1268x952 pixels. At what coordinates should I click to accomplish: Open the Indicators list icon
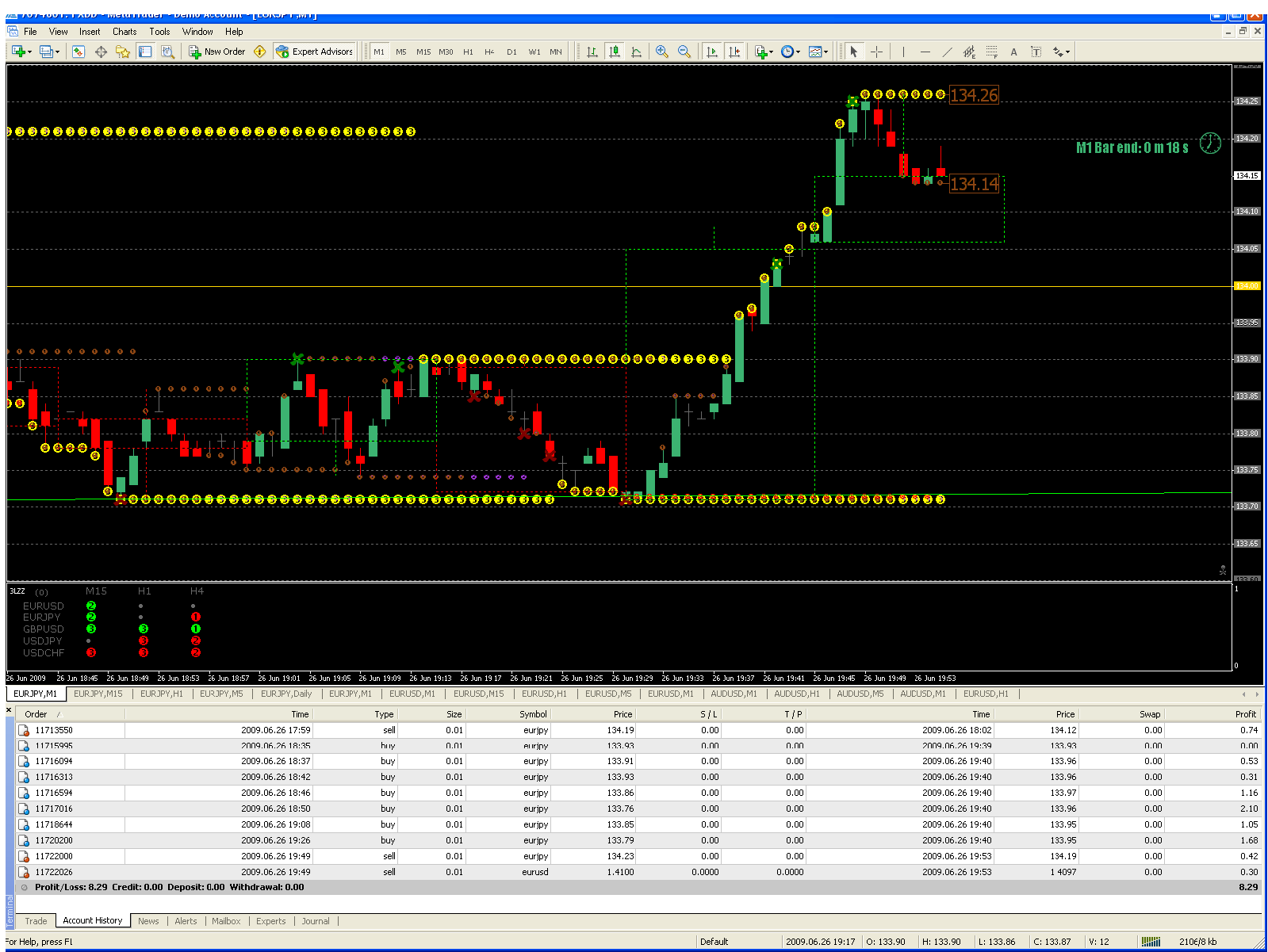pos(760,52)
